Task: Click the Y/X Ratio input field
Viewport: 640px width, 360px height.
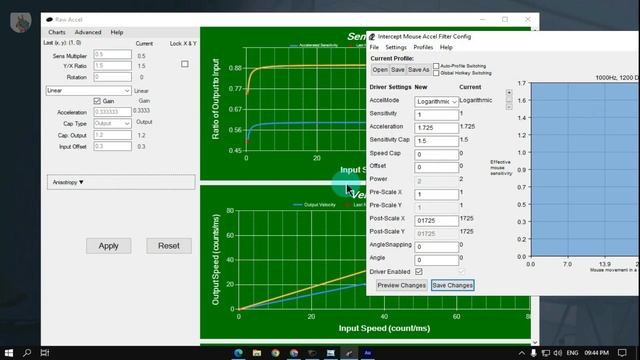Action: point(112,66)
